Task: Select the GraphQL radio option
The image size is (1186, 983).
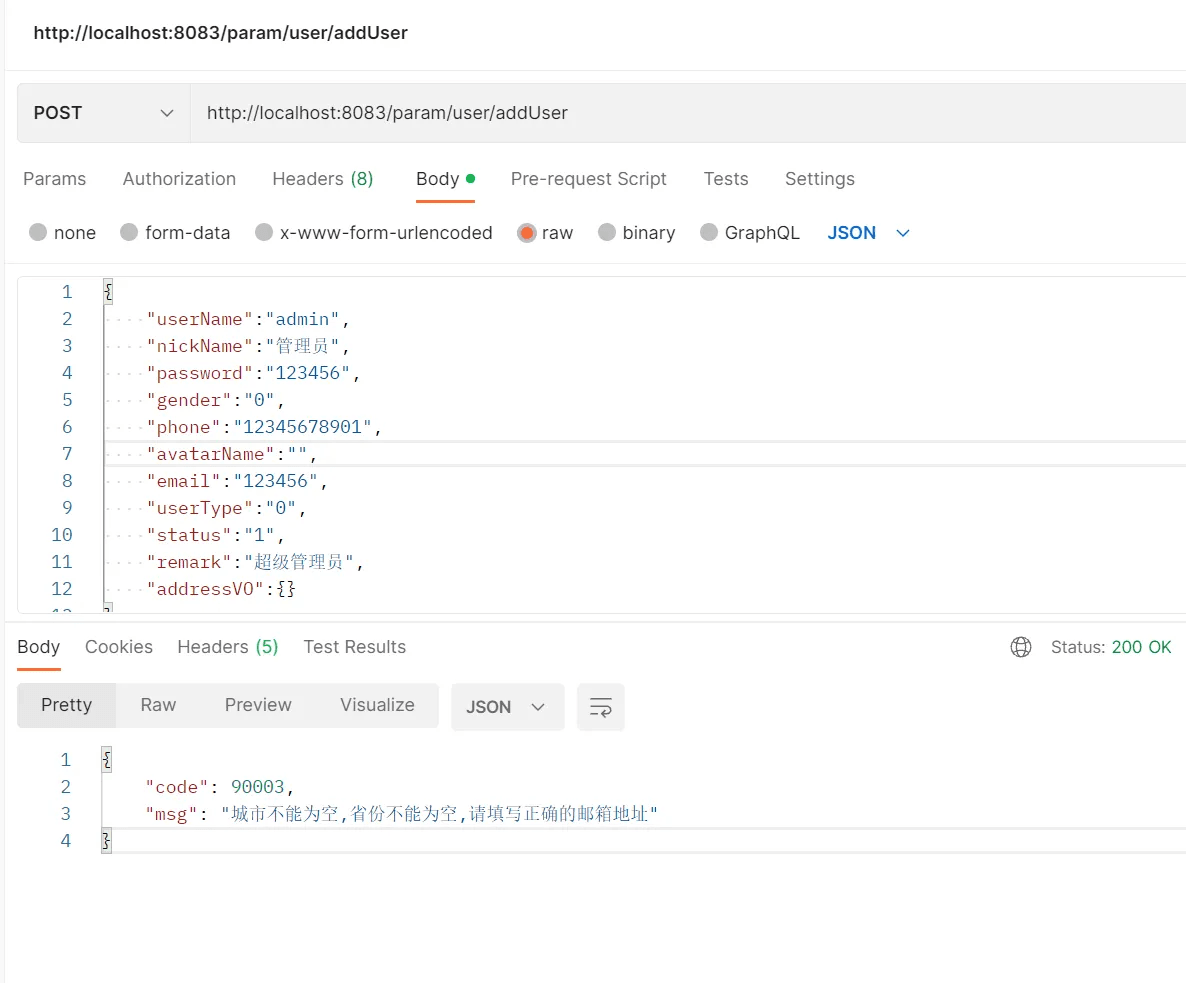Action: [709, 233]
